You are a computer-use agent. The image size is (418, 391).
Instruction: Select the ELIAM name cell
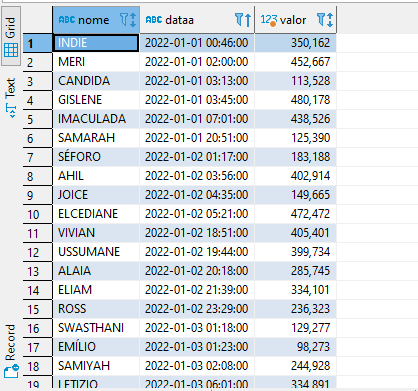pos(96,290)
